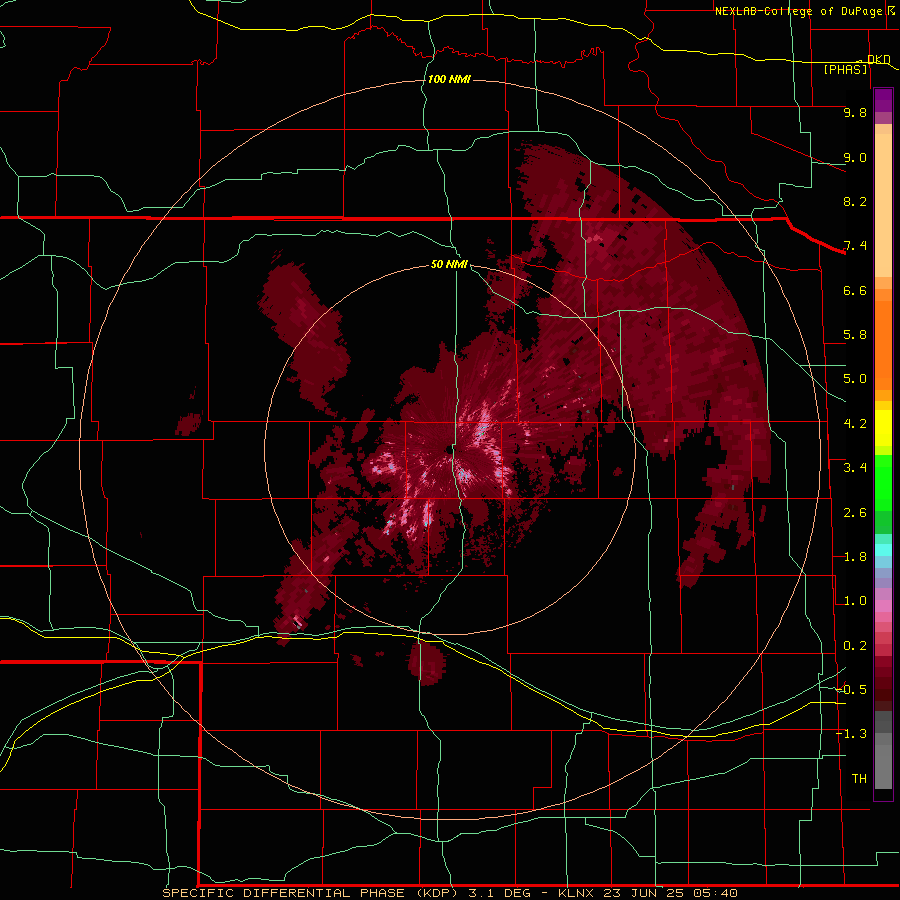Screen dimensions: 900x900
Task: Click the yellow segment of color bar
Action: [x=883, y=428]
